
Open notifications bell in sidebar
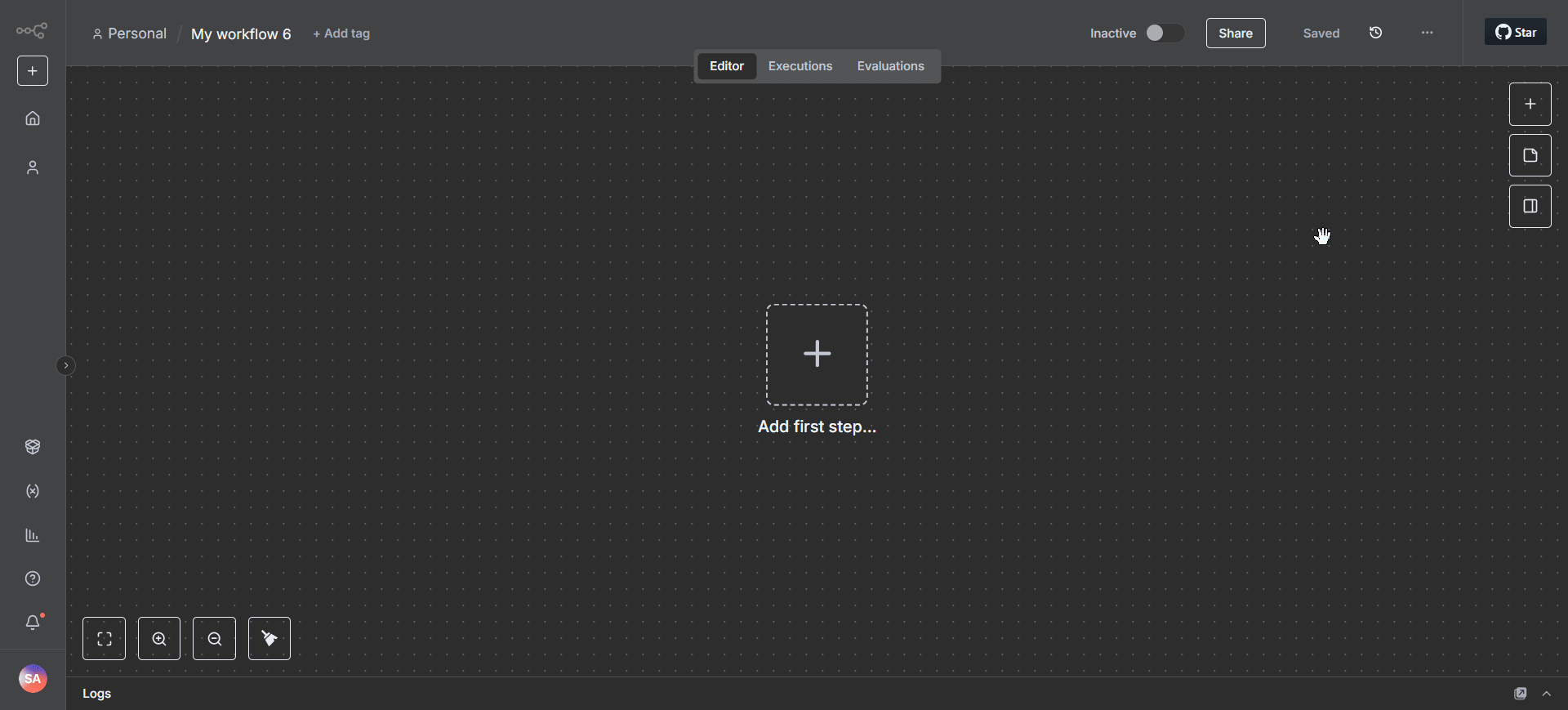[x=33, y=623]
